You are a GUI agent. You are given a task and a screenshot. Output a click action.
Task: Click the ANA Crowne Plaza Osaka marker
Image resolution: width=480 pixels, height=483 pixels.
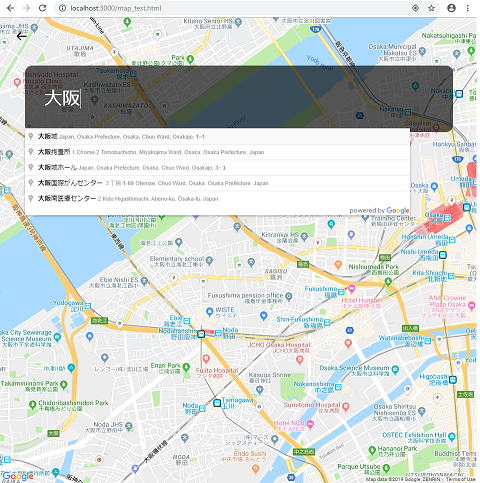pyautogui.click(x=471, y=305)
